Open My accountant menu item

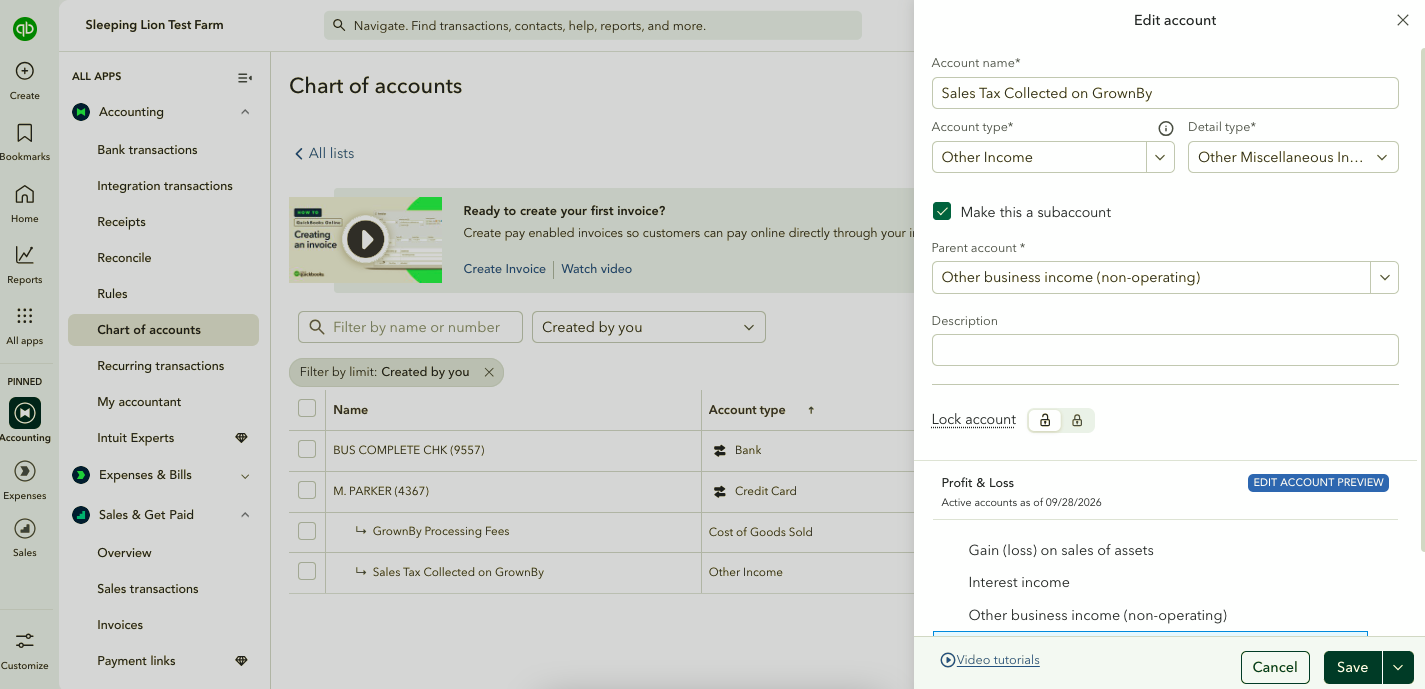139,402
